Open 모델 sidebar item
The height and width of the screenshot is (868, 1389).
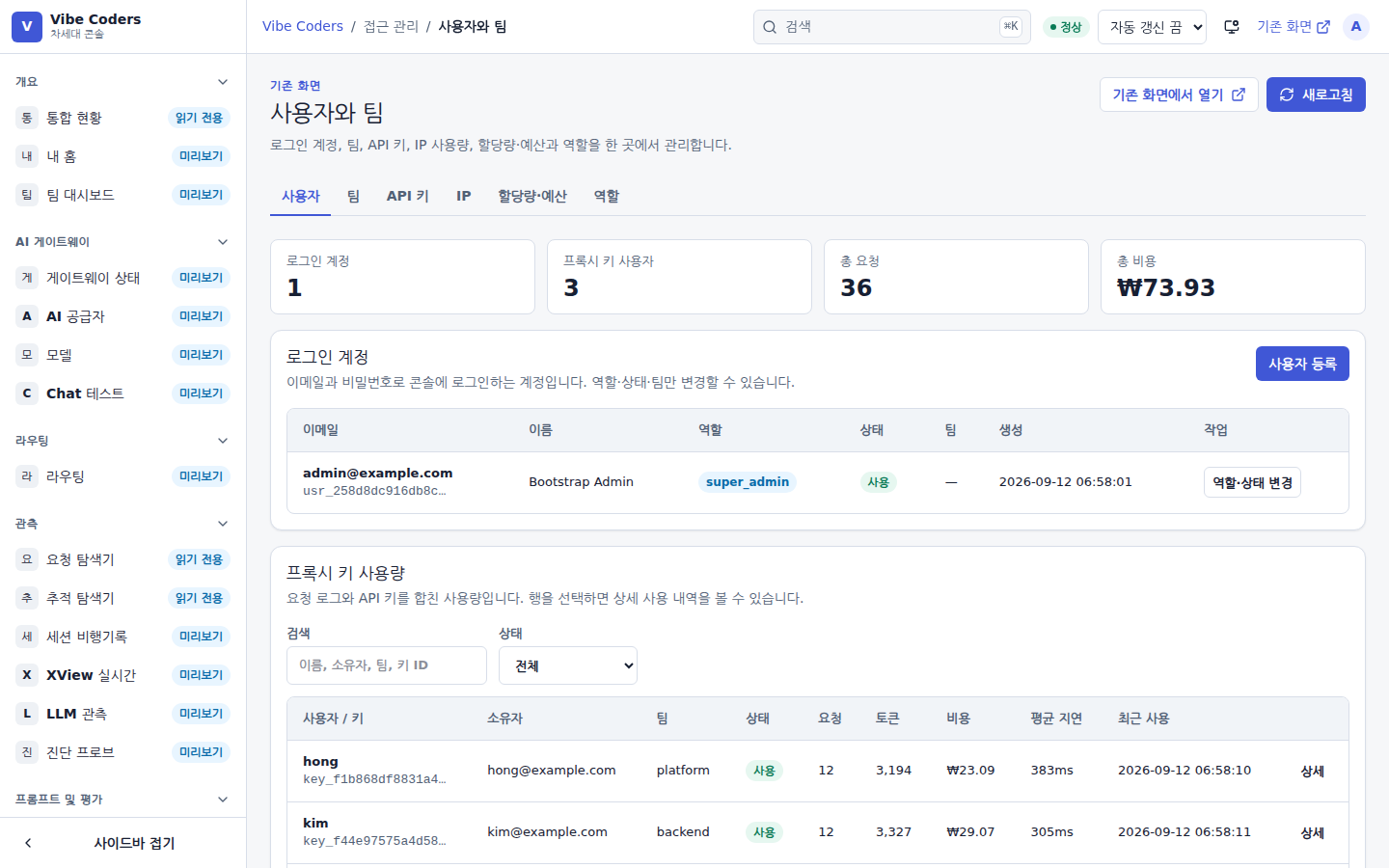click(x=123, y=355)
